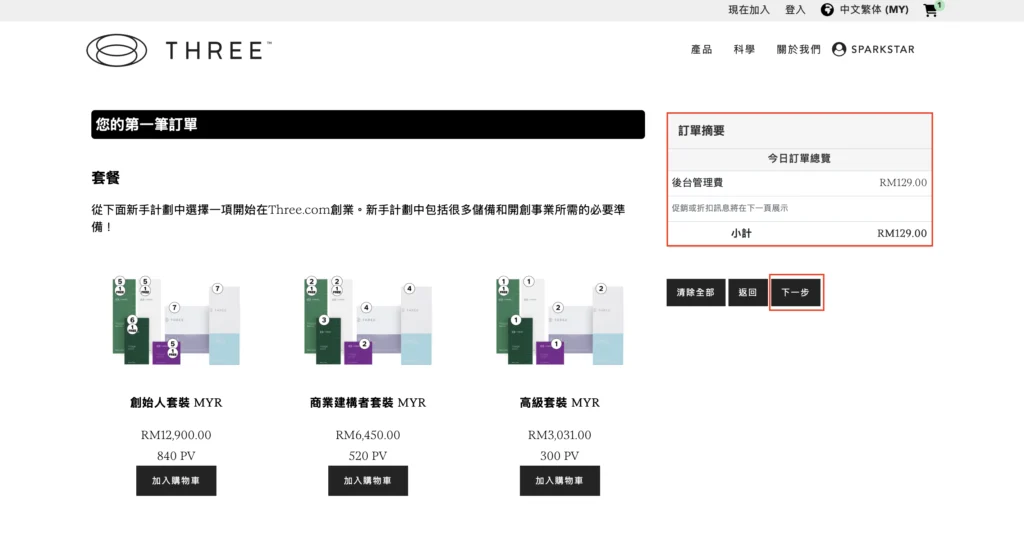Viewport: 1024px width, 552px height.
Task: Click the RM12,900.00 price
Action: click(x=176, y=435)
